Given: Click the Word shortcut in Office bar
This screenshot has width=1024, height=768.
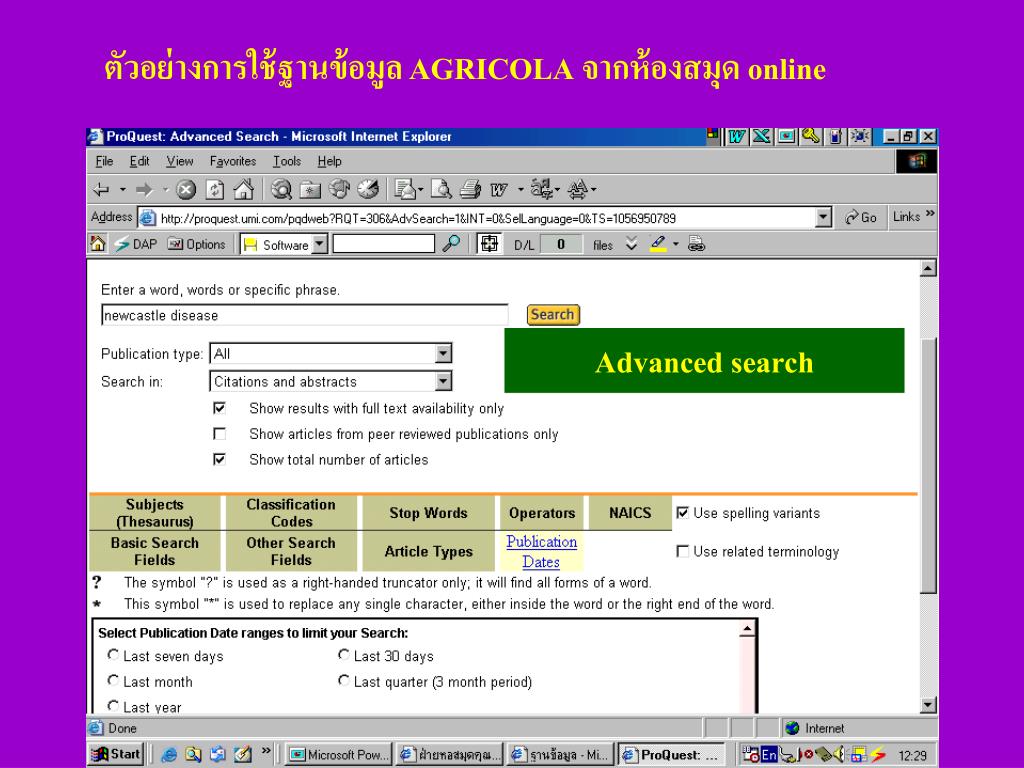Looking at the screenshot, I should [737, 136].
